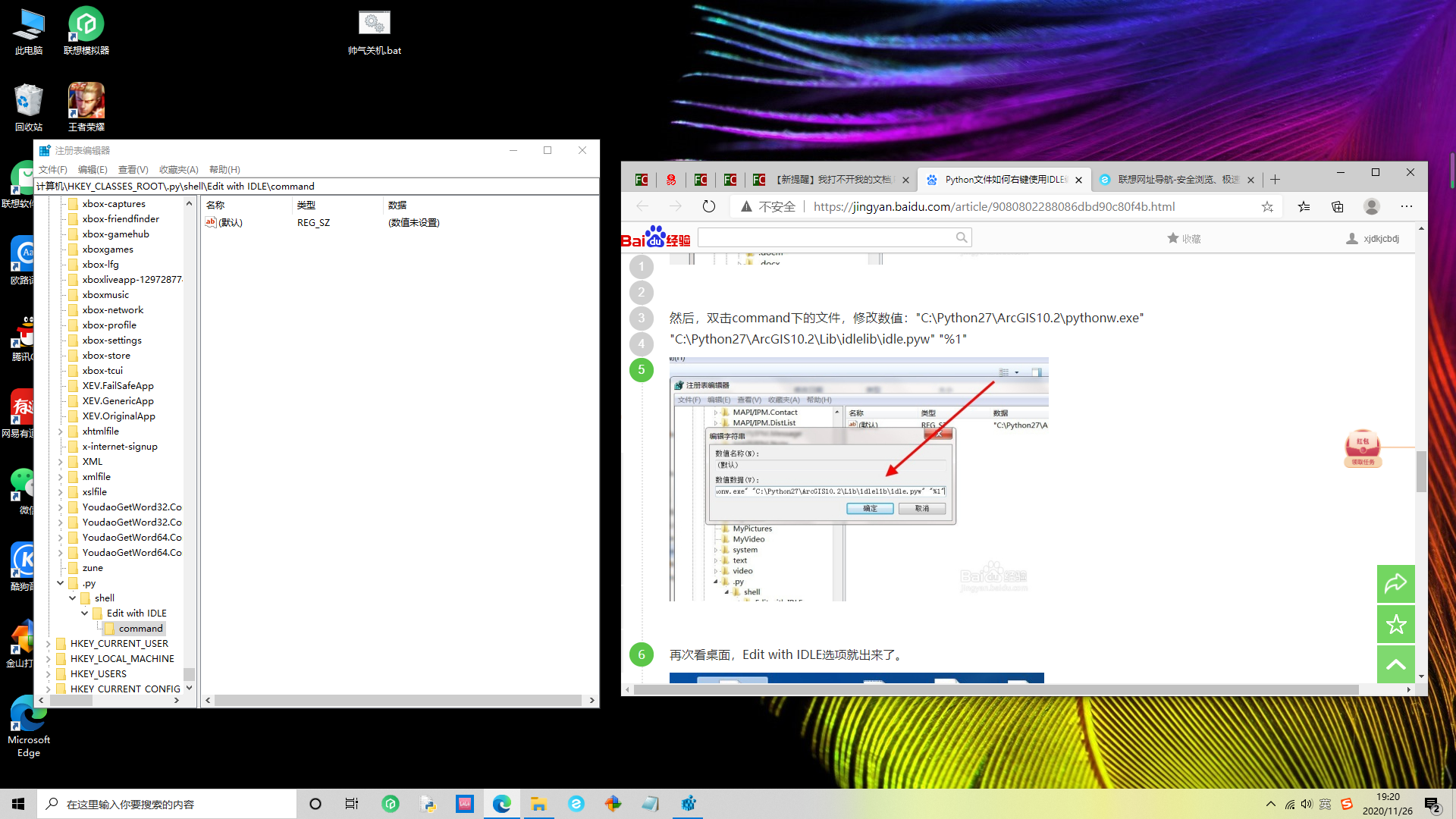Open the 回收站 recycle bin icon
This screenshot has height=819, width=1456.
pyautogui.click(x=29, y=107)
